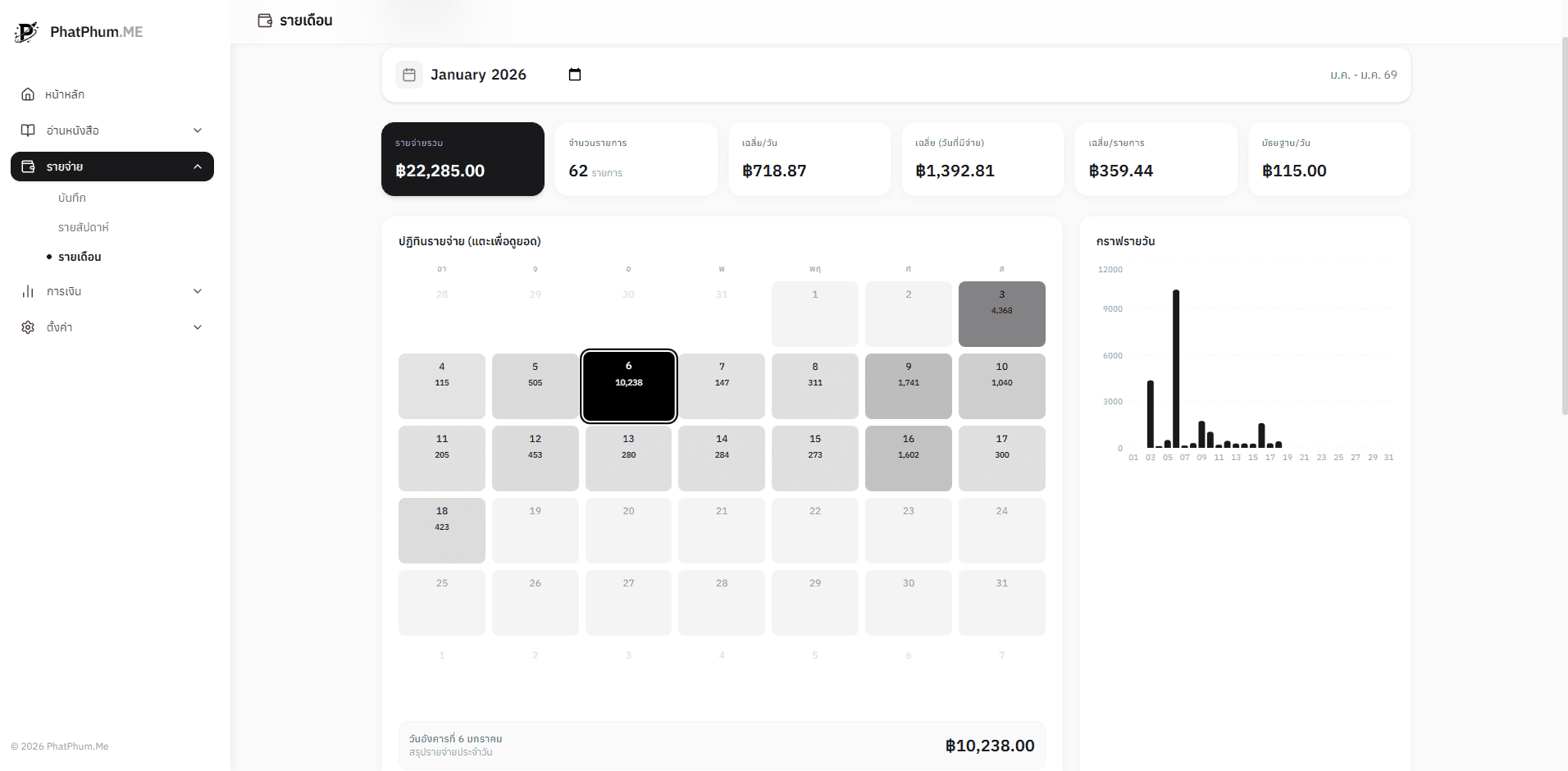Click the home icon in sidebar

coord(28,94)
